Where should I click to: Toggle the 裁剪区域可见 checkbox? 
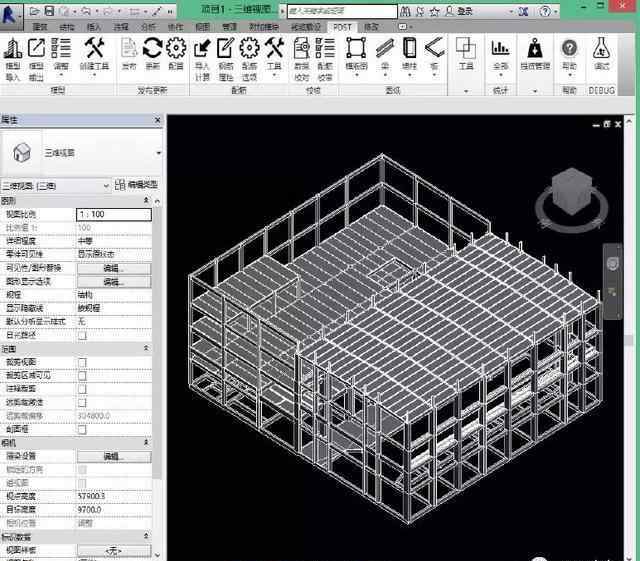82,375
